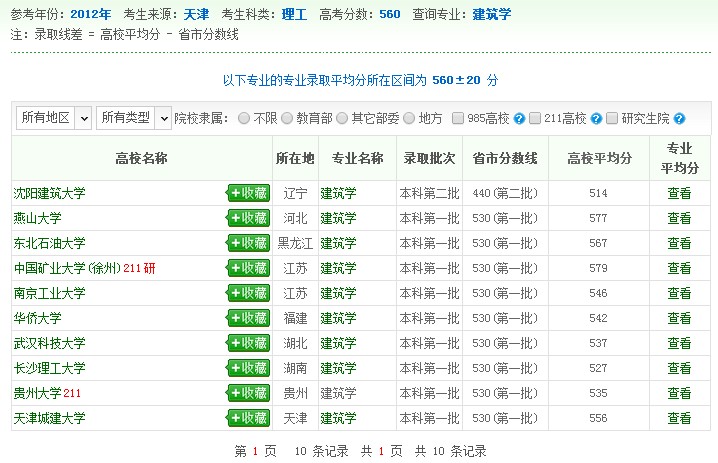
Task: Click 收藏 beside 武汉科技大学
Action: click(248, 343)
